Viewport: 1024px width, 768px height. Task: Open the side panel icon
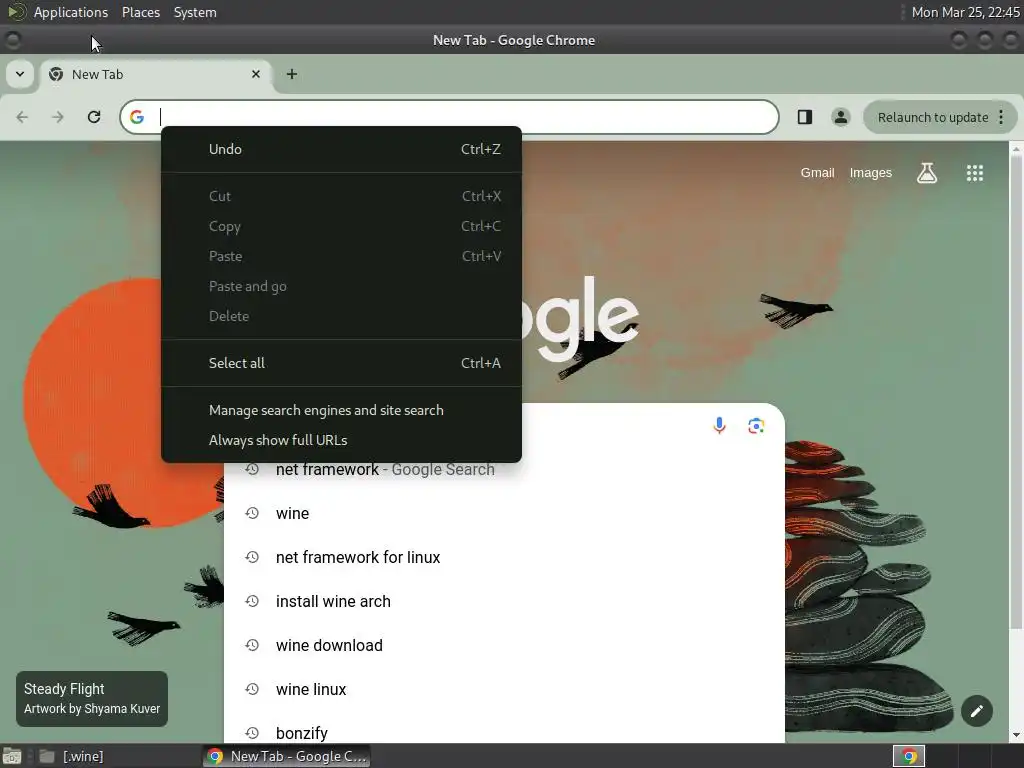(x=805, y=117)
